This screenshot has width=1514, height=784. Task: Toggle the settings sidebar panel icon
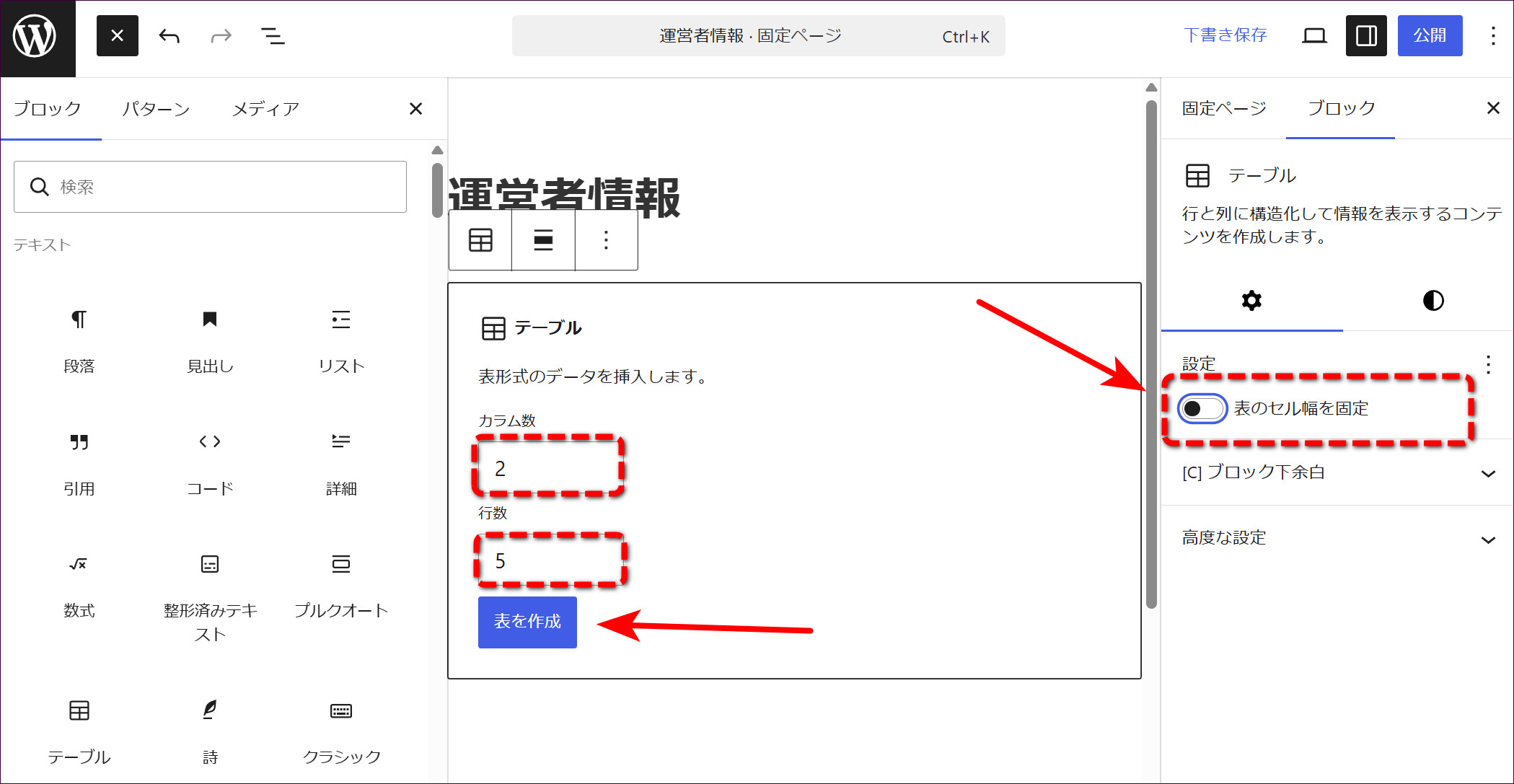[x=1366, y=36]
